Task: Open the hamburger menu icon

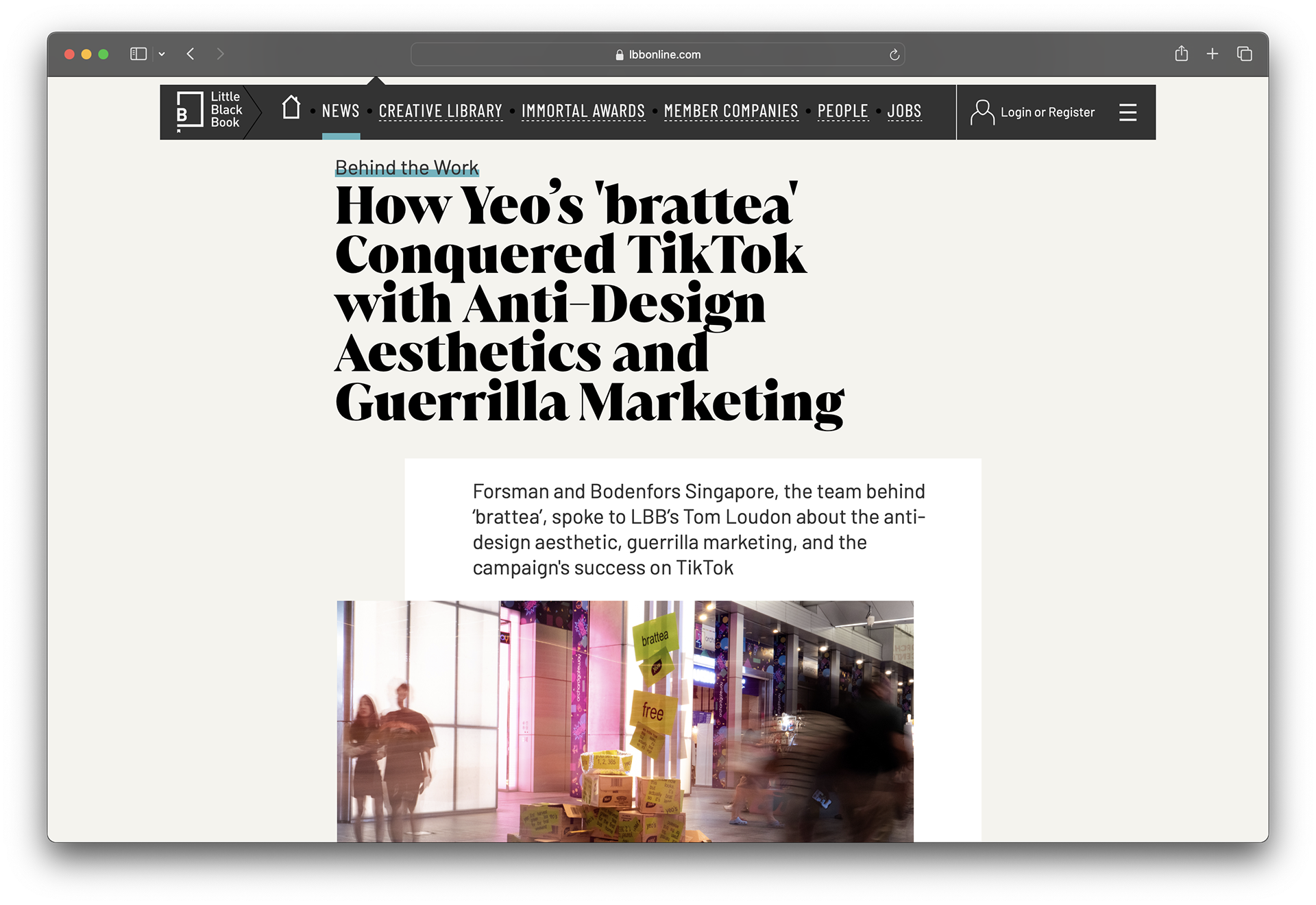Action: click(1128, 112)
